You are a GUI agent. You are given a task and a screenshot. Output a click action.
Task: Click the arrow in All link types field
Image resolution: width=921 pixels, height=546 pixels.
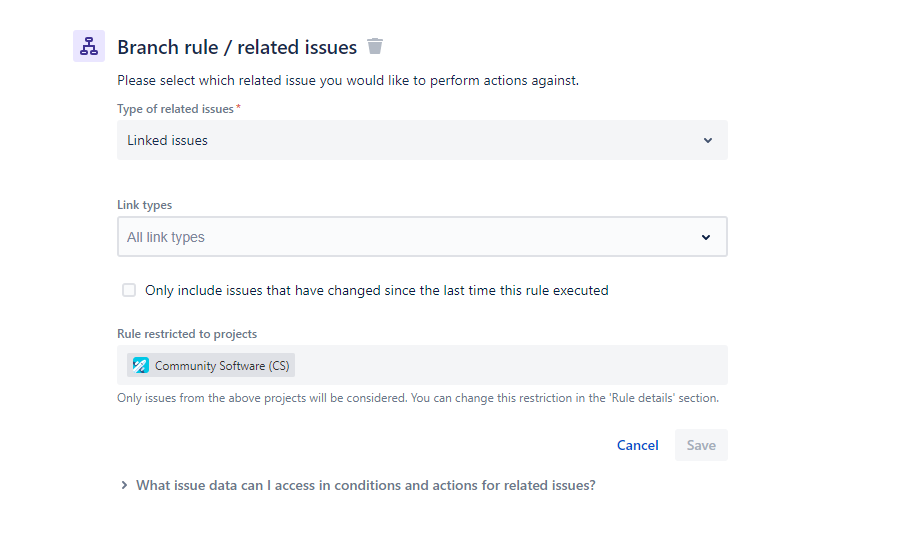click(706, 237)
